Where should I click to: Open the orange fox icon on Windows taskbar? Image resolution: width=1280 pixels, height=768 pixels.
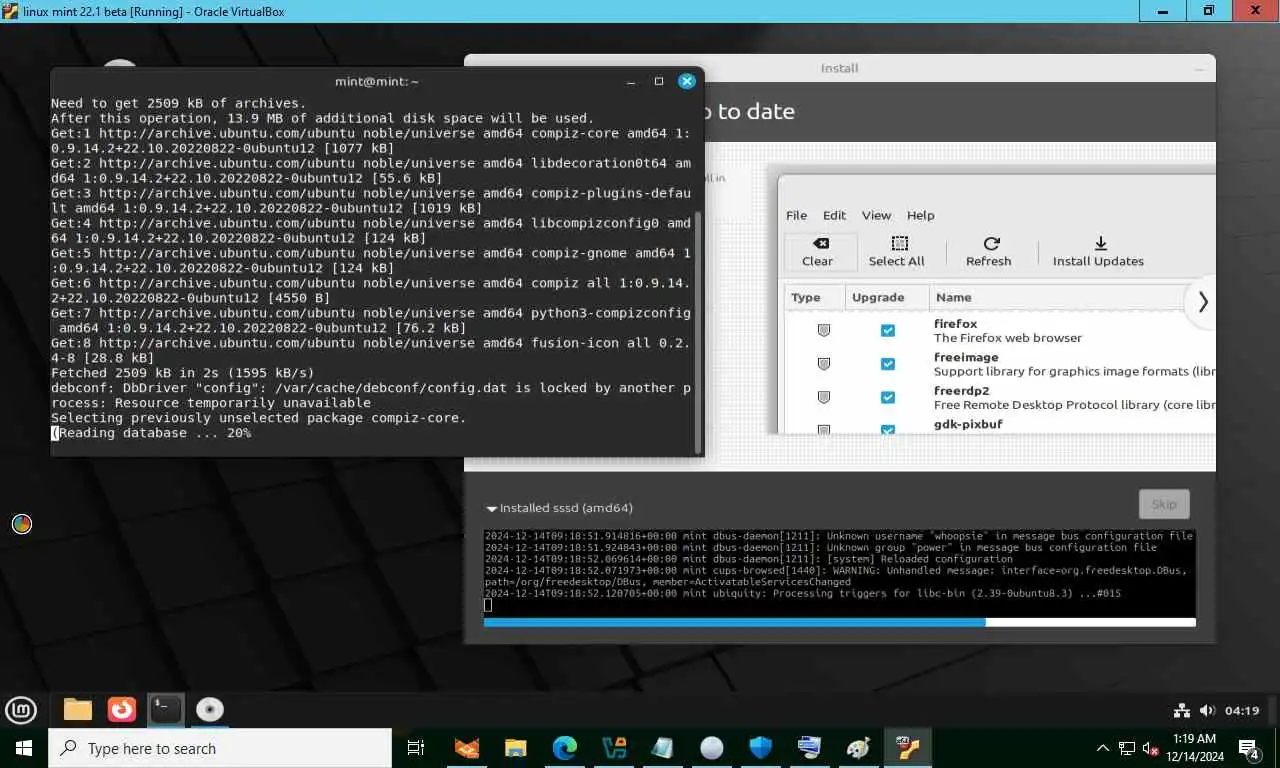tap(467, 748)
